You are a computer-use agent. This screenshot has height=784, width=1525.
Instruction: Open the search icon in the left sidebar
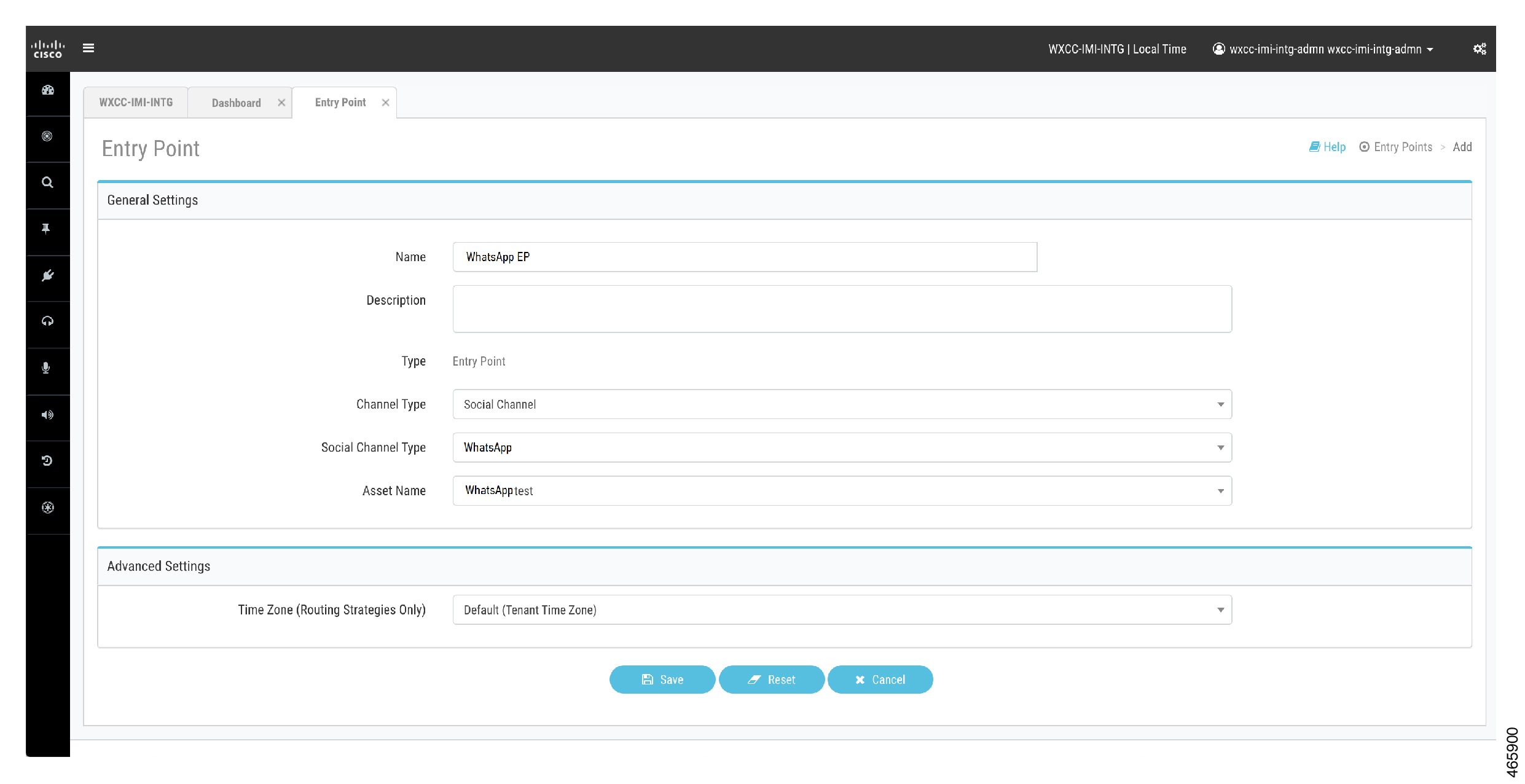pyautogui.click(x=47, y=183)
